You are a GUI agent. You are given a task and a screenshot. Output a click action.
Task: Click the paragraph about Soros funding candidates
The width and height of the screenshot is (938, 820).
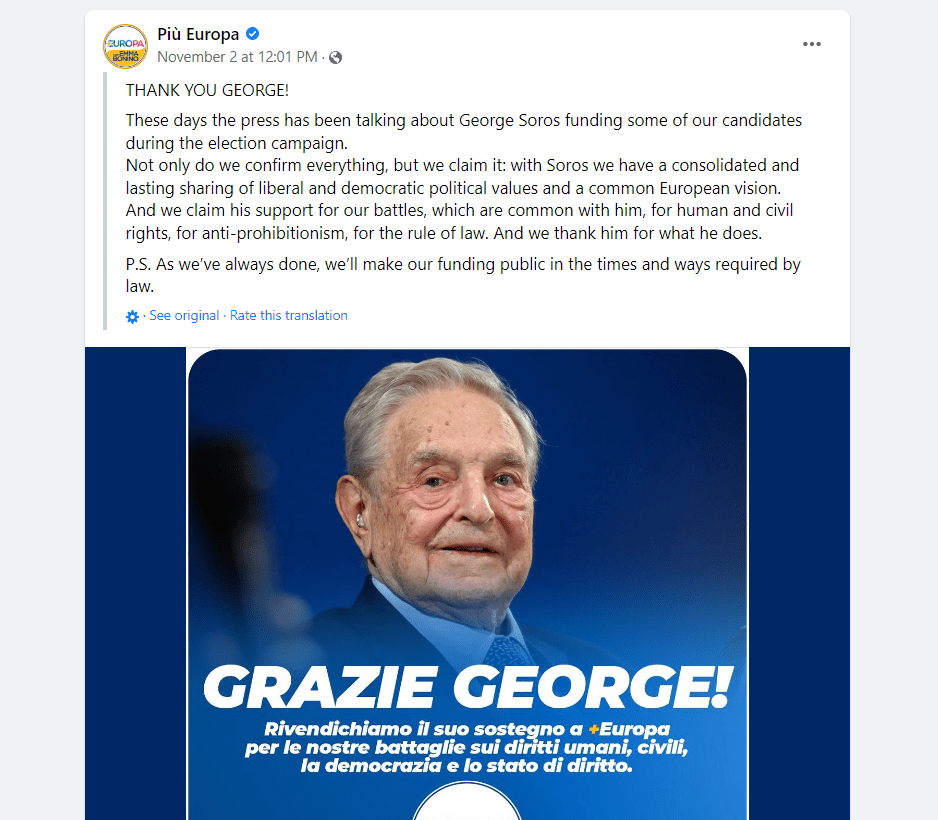tap(463, 130)
